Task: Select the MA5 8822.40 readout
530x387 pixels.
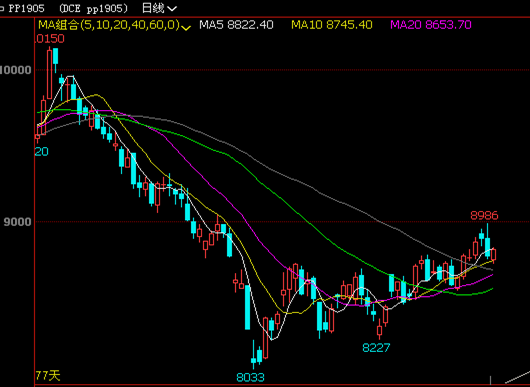Action: (x=236, y=25)
